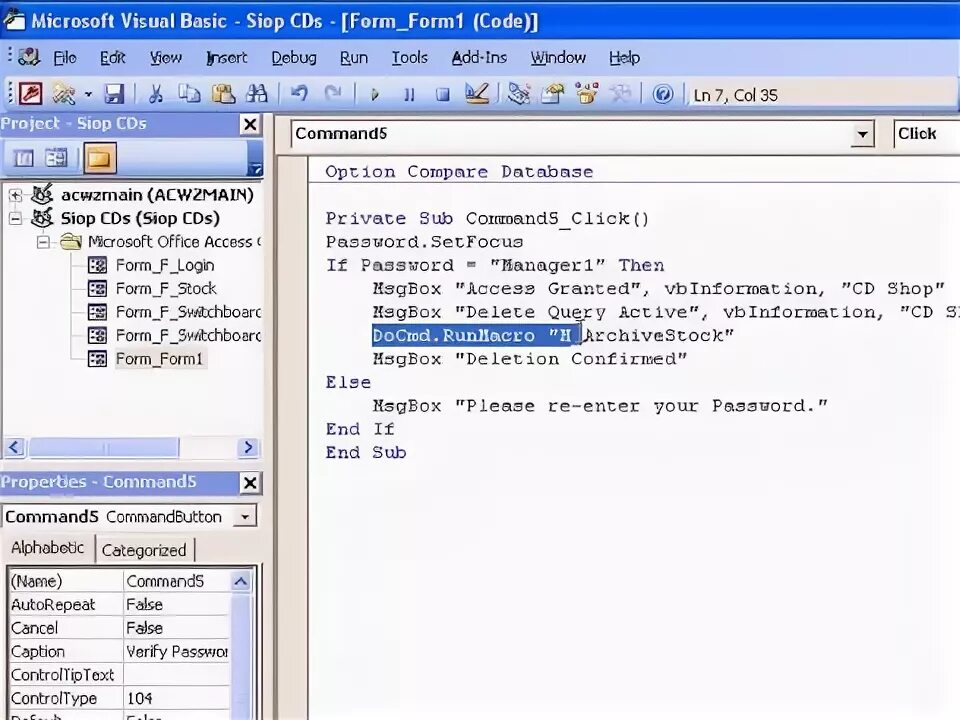Open the Command5 CommandButton object dropdown
Image resolution: width=960 pixels, height=720 pixels.
coord(245,517)
